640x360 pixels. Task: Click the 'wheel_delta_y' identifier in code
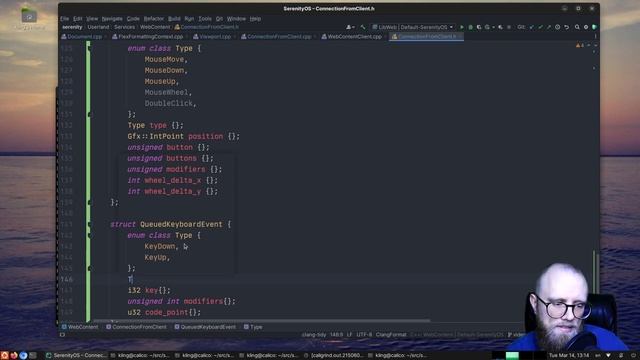[x=173, y=191]
